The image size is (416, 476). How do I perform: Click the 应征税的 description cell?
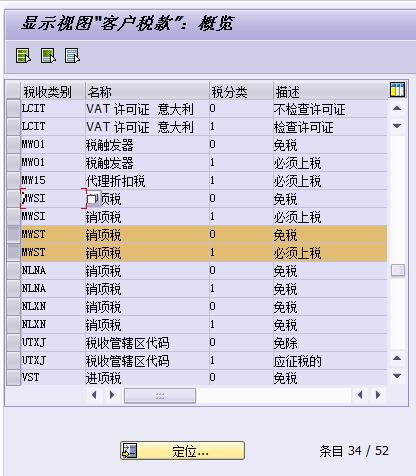coord(330,361)
